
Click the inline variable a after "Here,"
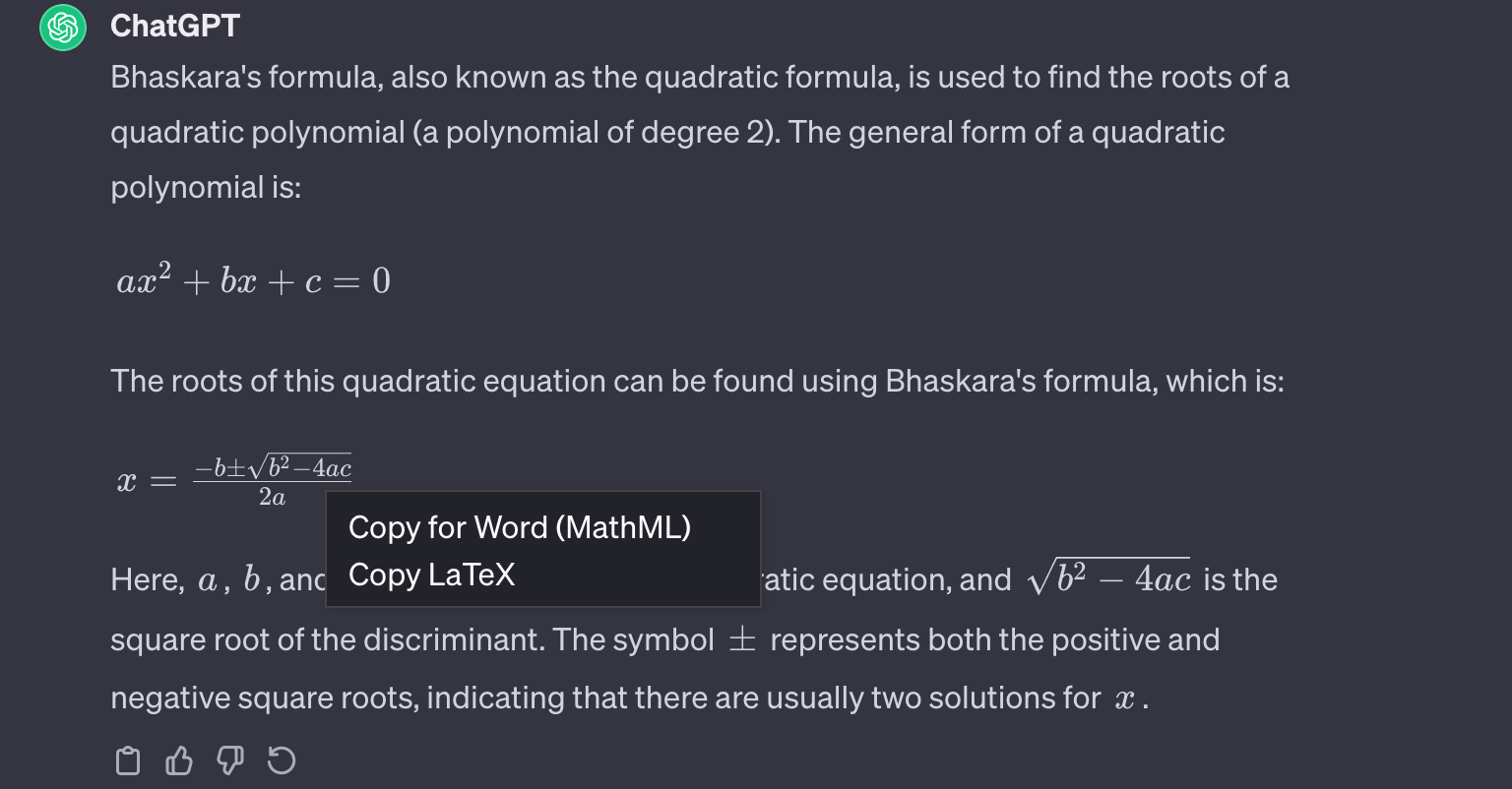click(x=207, y=581)
